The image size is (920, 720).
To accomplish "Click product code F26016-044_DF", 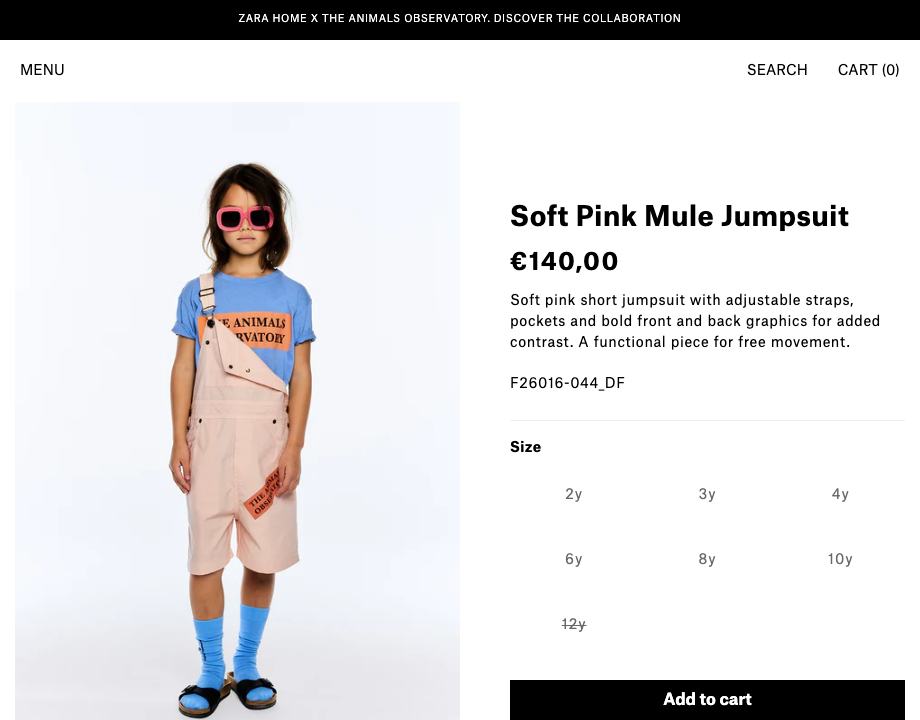I will tap(567, 383).
